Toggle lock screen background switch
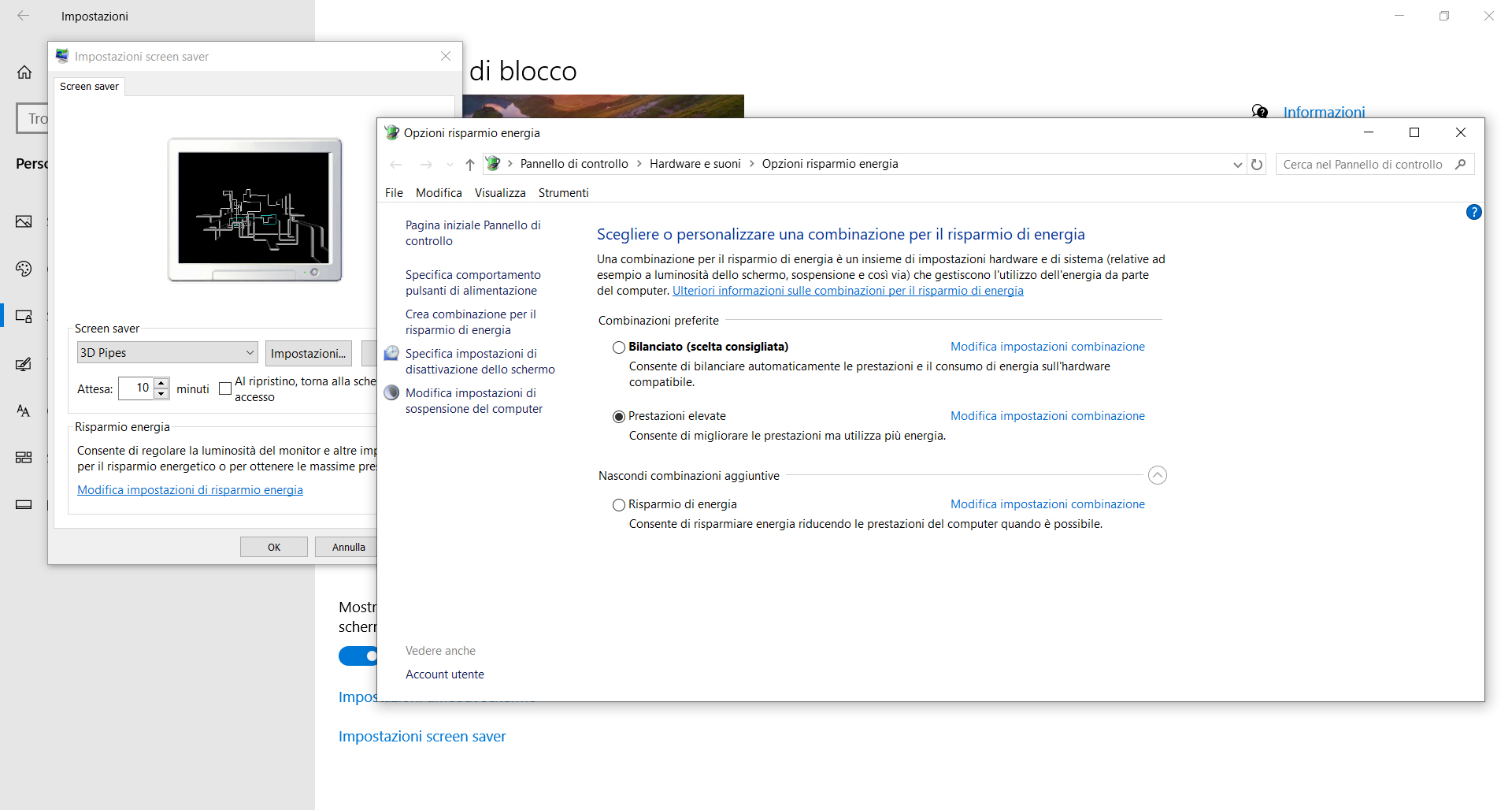 tap(358, 656)
